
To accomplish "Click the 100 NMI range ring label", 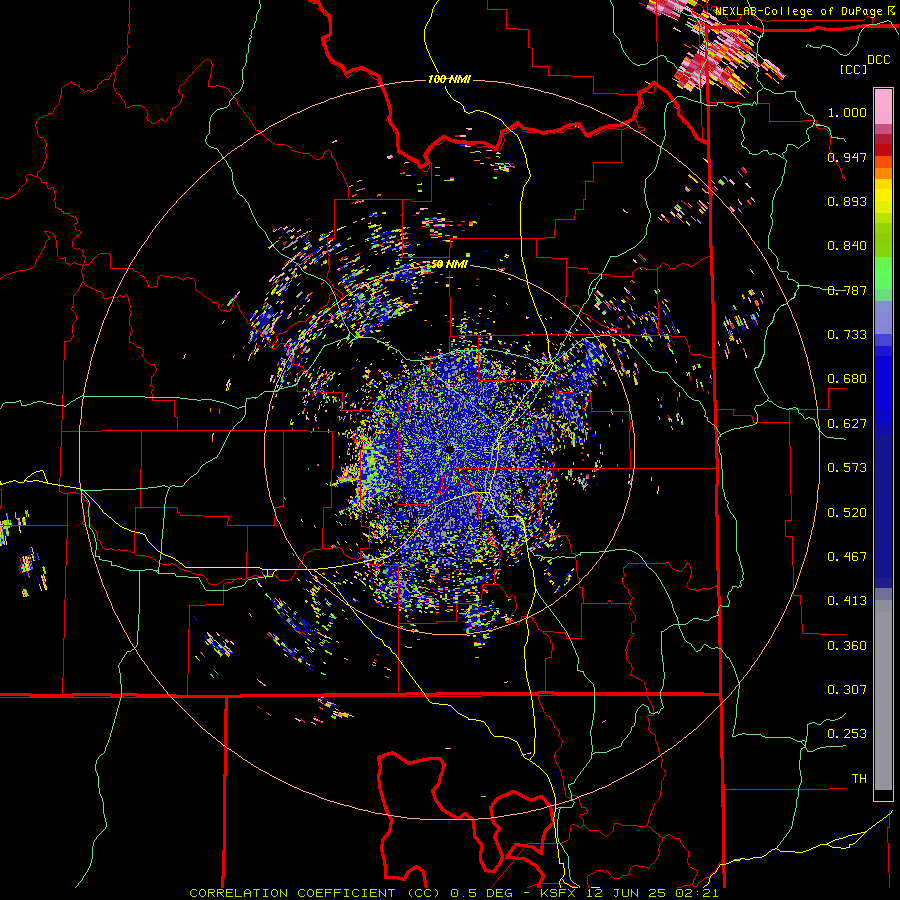I will coord(449,79).
